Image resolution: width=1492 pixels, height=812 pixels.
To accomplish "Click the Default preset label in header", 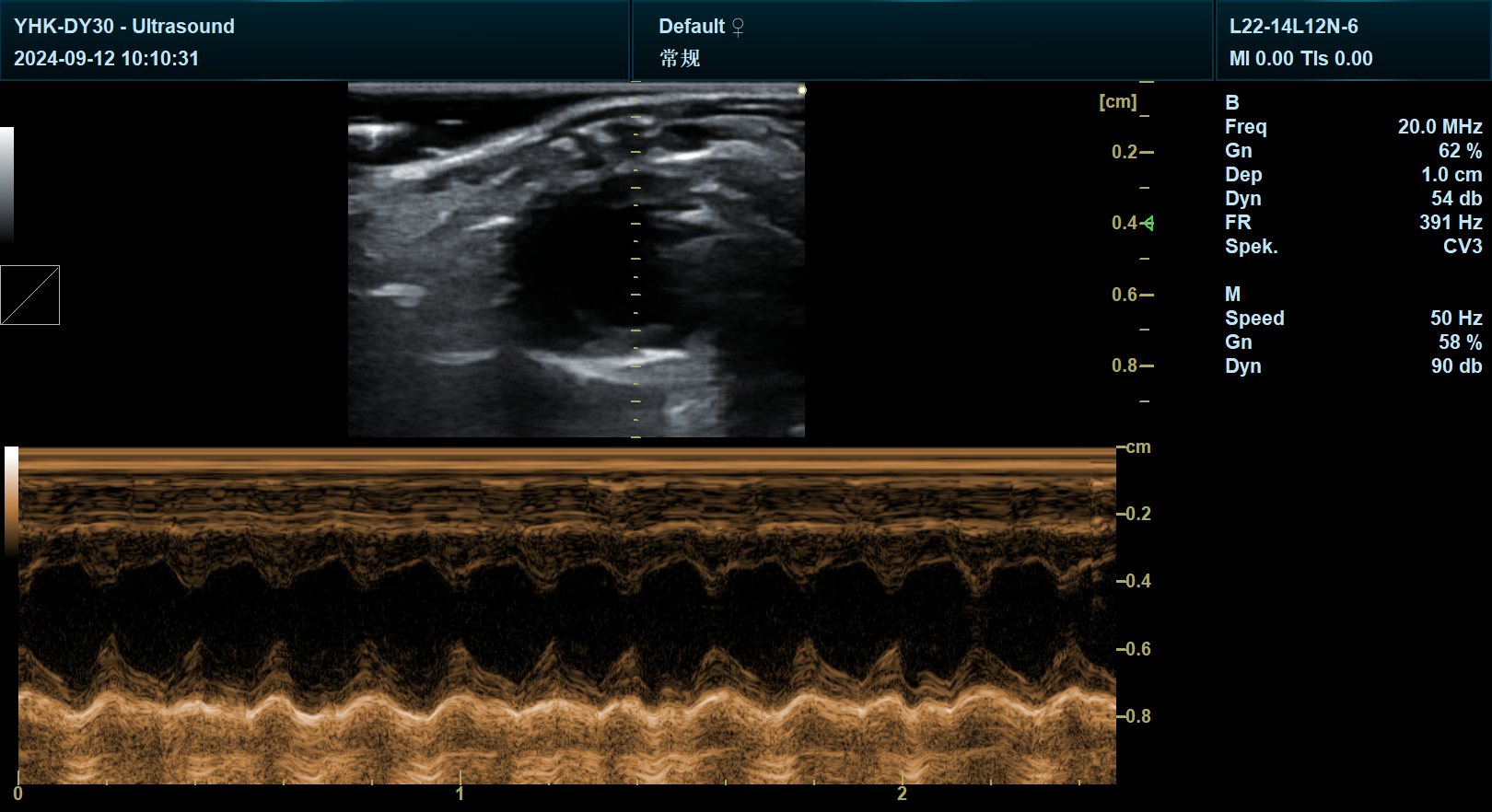I will tap(692, 27).
